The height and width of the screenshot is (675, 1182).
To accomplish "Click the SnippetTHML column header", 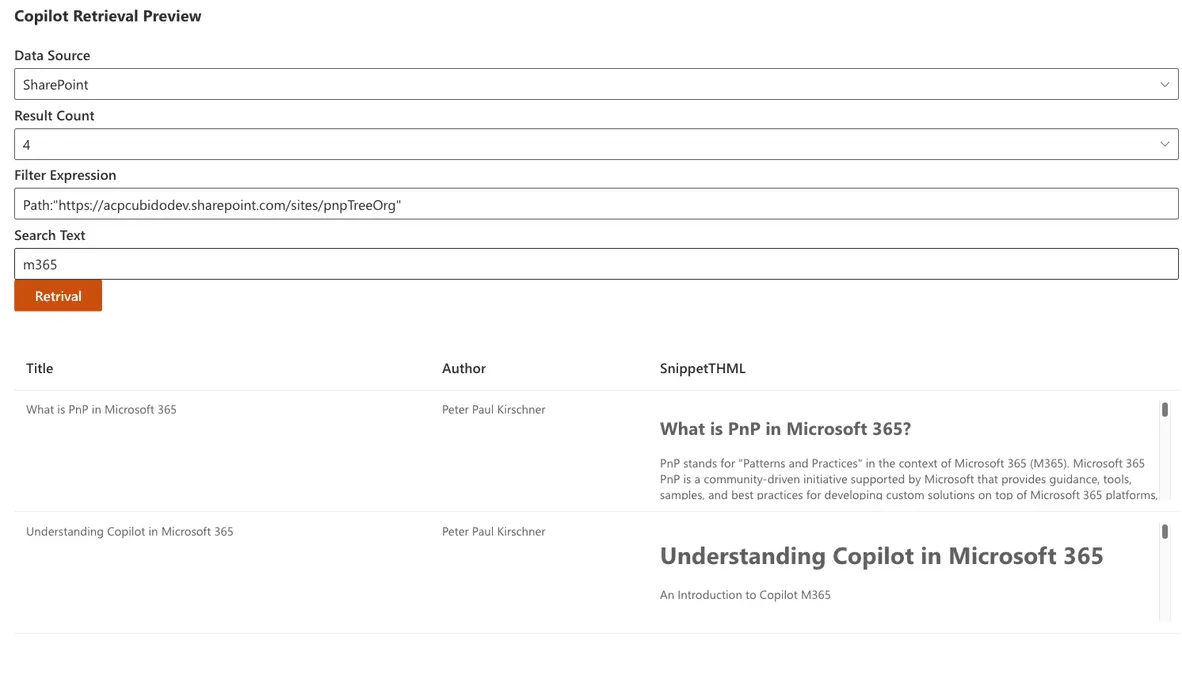I will point(703,368).
